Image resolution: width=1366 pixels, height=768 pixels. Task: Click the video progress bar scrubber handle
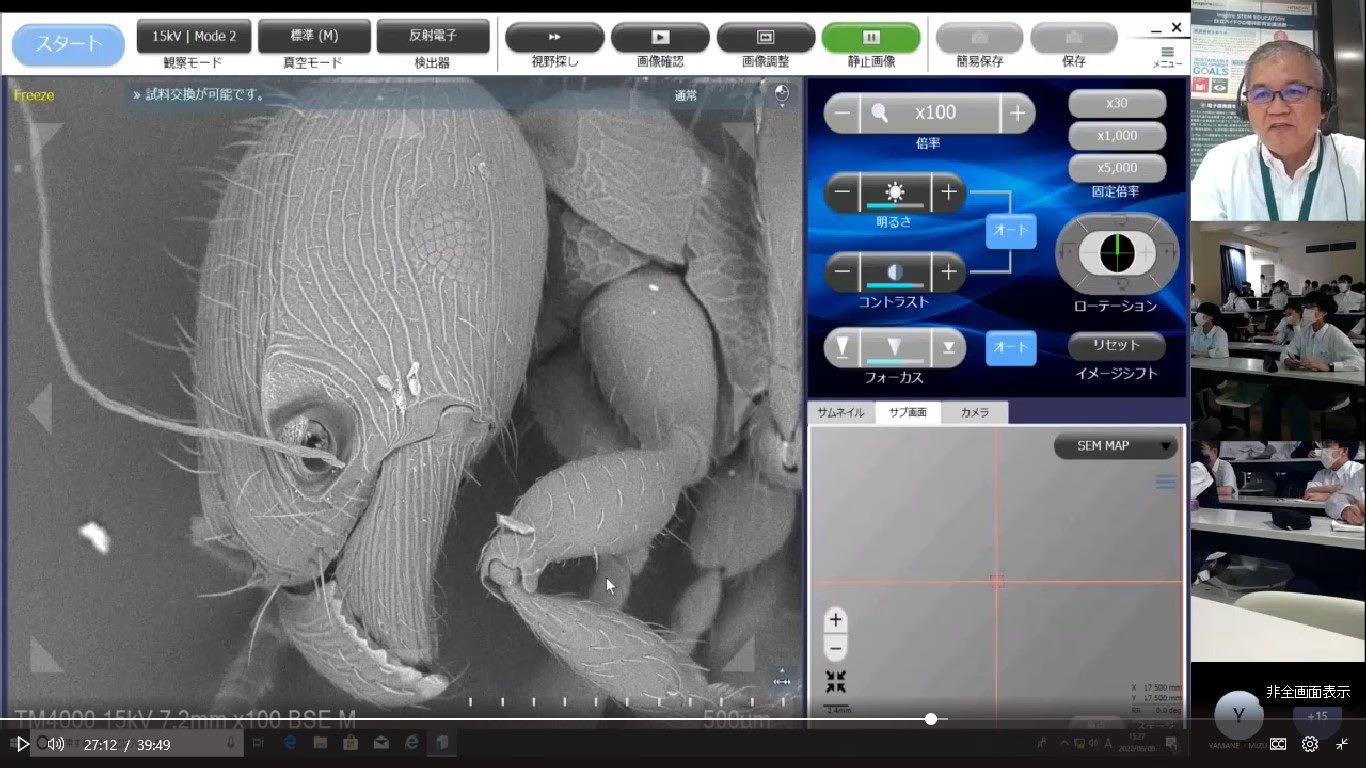coord(931,719)
